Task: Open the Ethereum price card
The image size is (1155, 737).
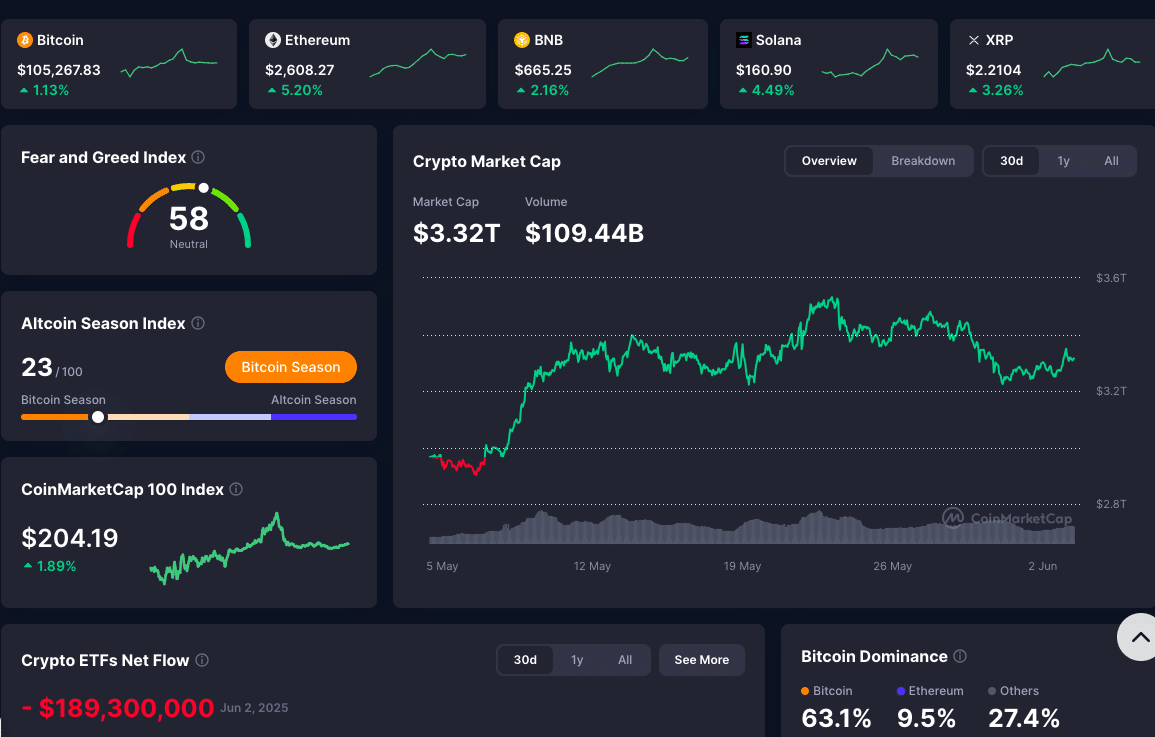Action: coord(368,64)
